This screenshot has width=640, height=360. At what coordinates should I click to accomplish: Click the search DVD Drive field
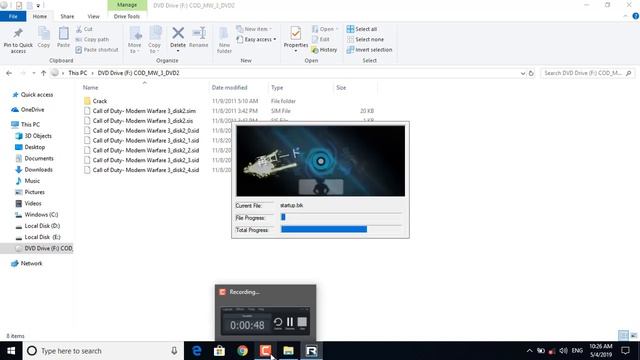(587, 73)
